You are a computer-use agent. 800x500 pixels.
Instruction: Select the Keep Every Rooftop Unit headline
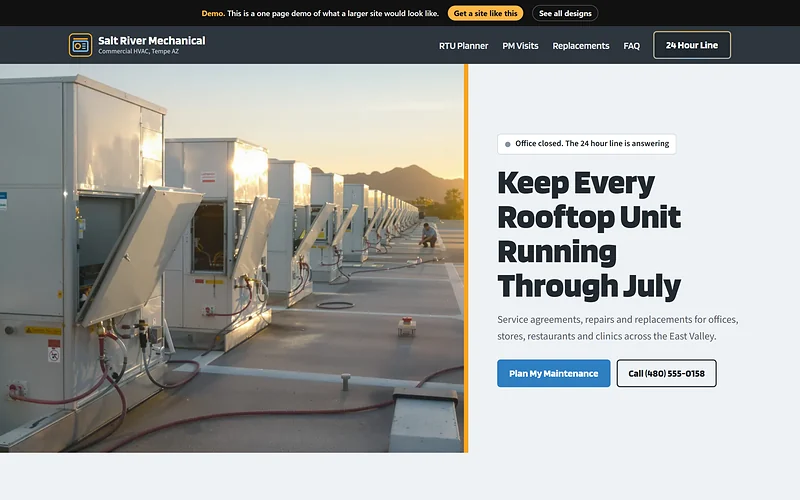click(589, 234)
